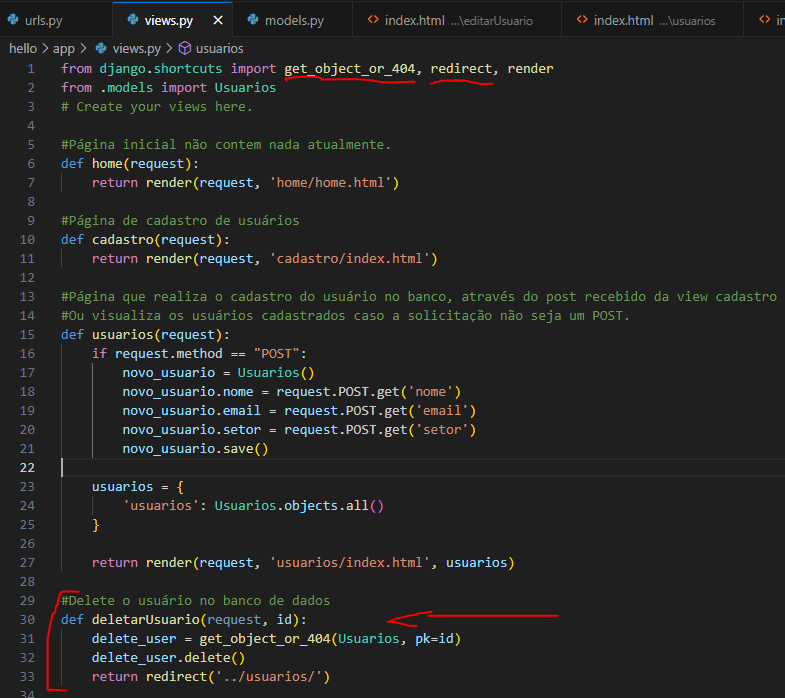The width and height of the screenshot is (785, 698).
Task: Click HTML icon on editarUsuario index.html tab
Action: [373, 20]
